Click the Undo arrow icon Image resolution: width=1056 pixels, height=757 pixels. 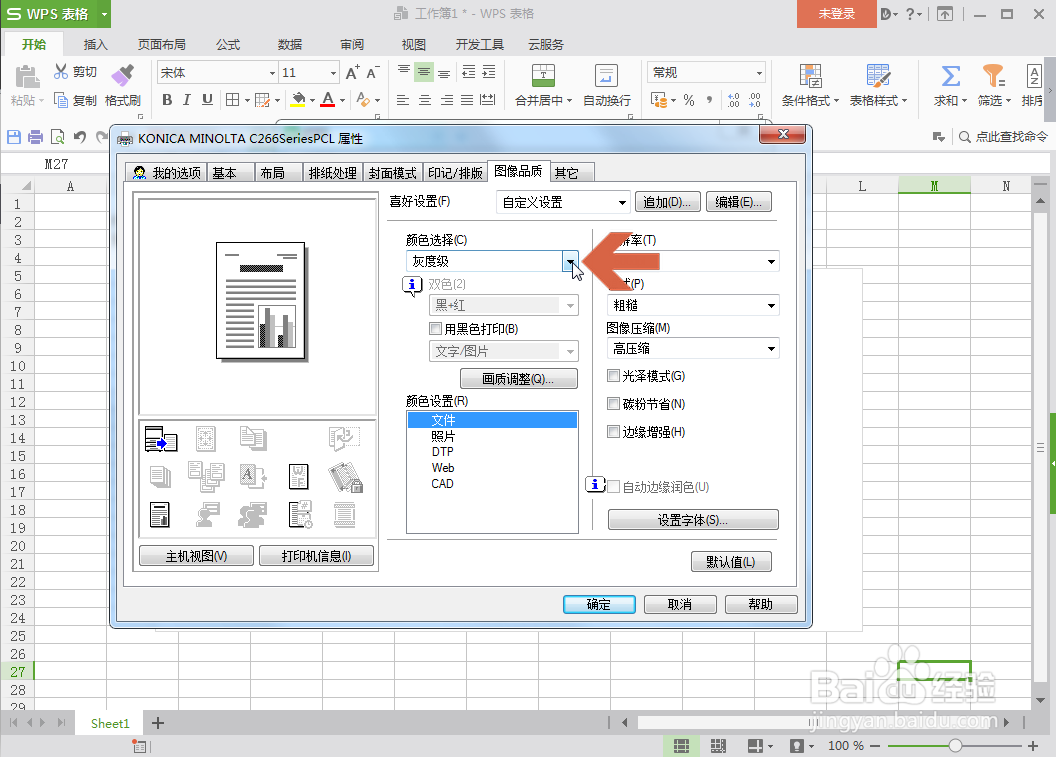(x=79, y=137)
